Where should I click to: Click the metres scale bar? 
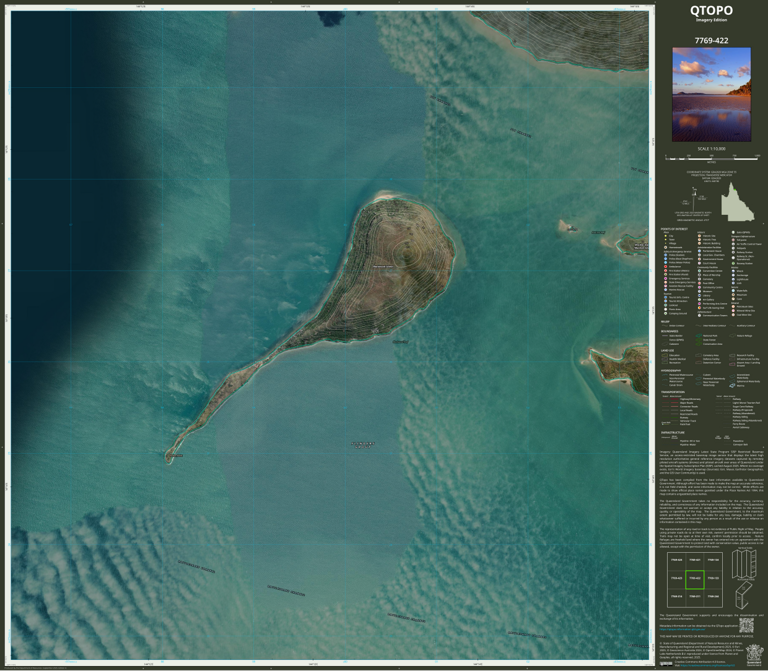pyautogui.click(x=712, y=158)
